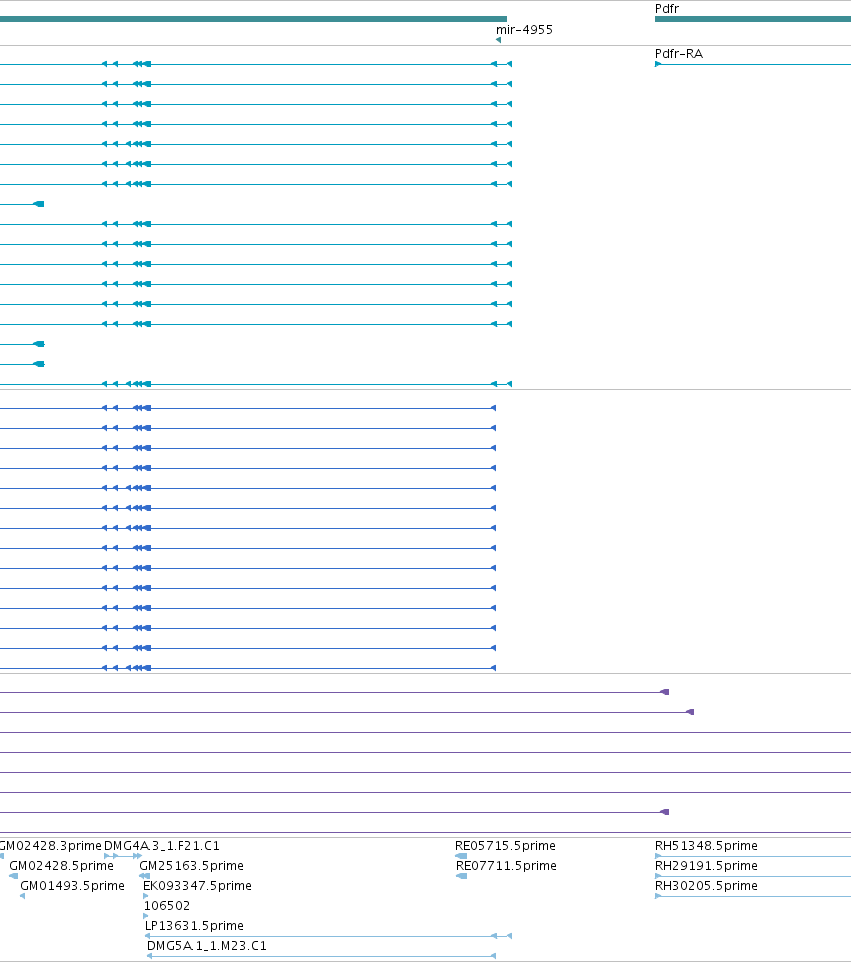Select the Pdfr-RA transcript line
The width and height of the screenshot is (851, 962).
click(x=753, y=64)
